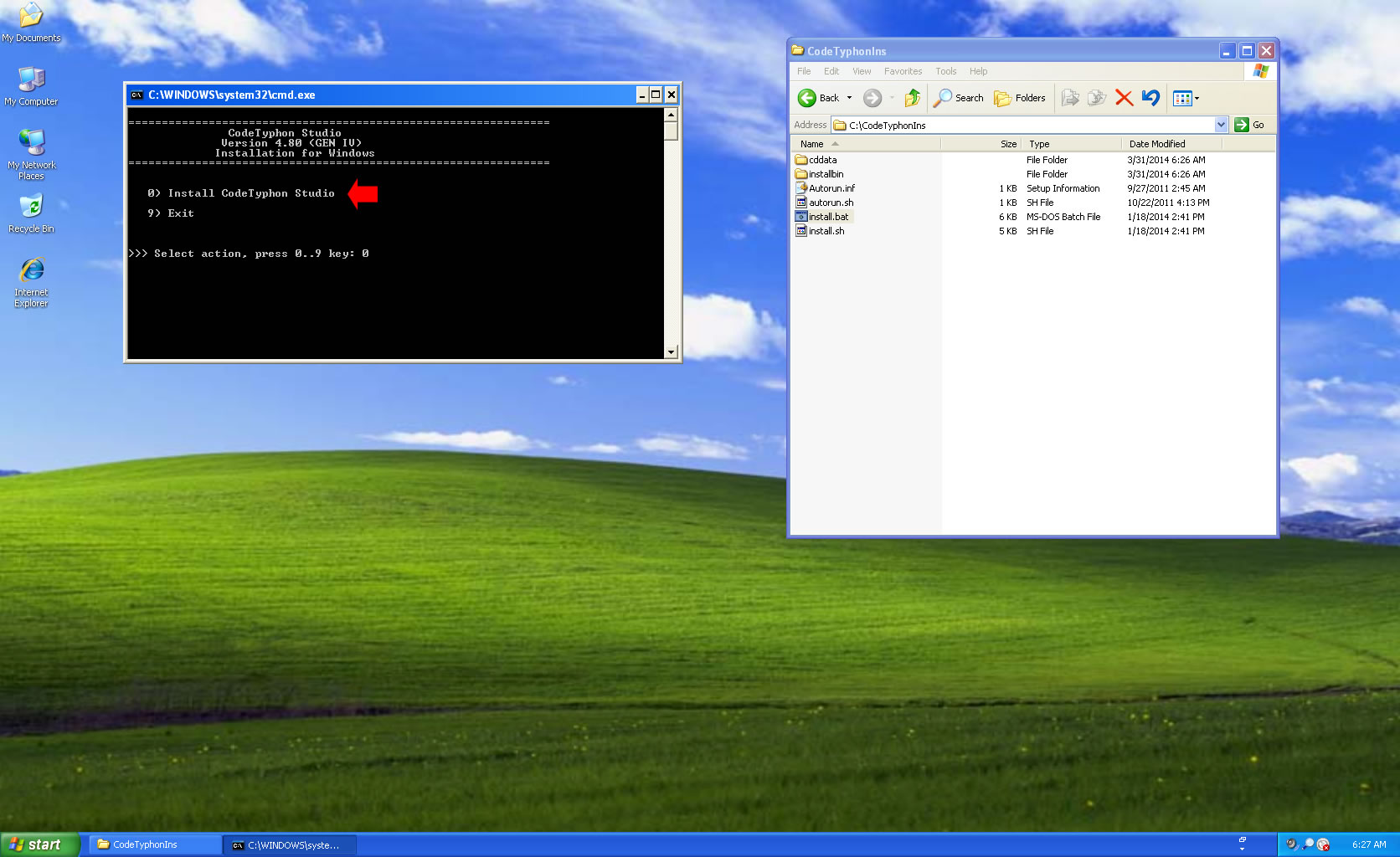The height and width of the screenshot is (857, 1400).
Task: Click the cmd window scroll up arrow
Action: click(x=671, y=115)
